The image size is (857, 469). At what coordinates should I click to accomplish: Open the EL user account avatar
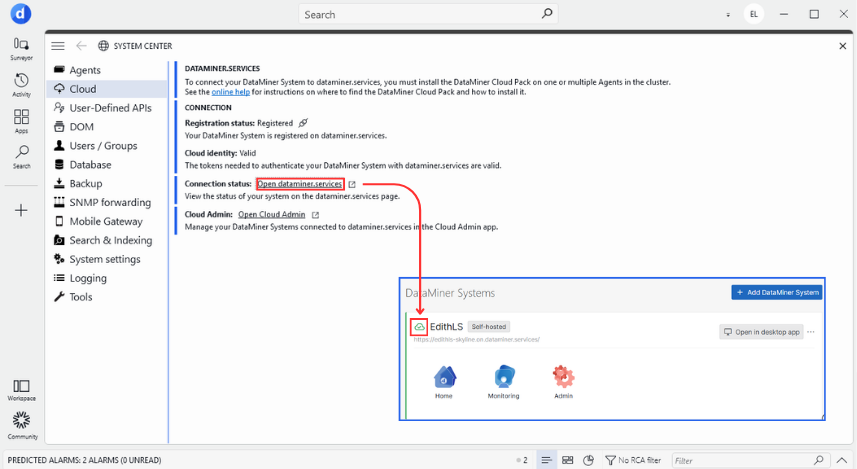tap(754, 14)
